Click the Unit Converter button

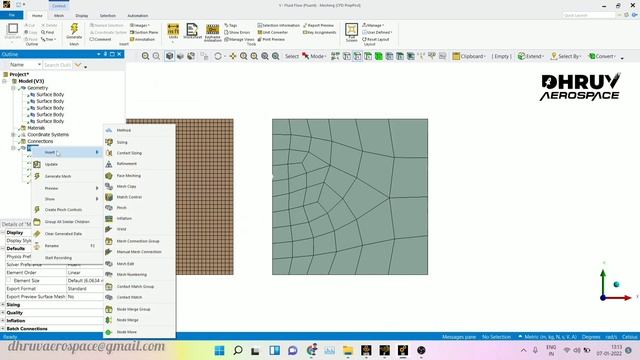(273, 32)
